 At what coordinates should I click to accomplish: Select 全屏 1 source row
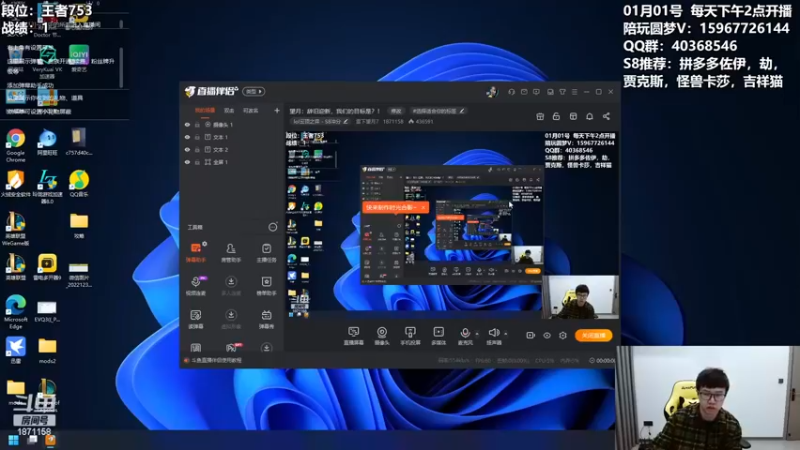(232, 162)
